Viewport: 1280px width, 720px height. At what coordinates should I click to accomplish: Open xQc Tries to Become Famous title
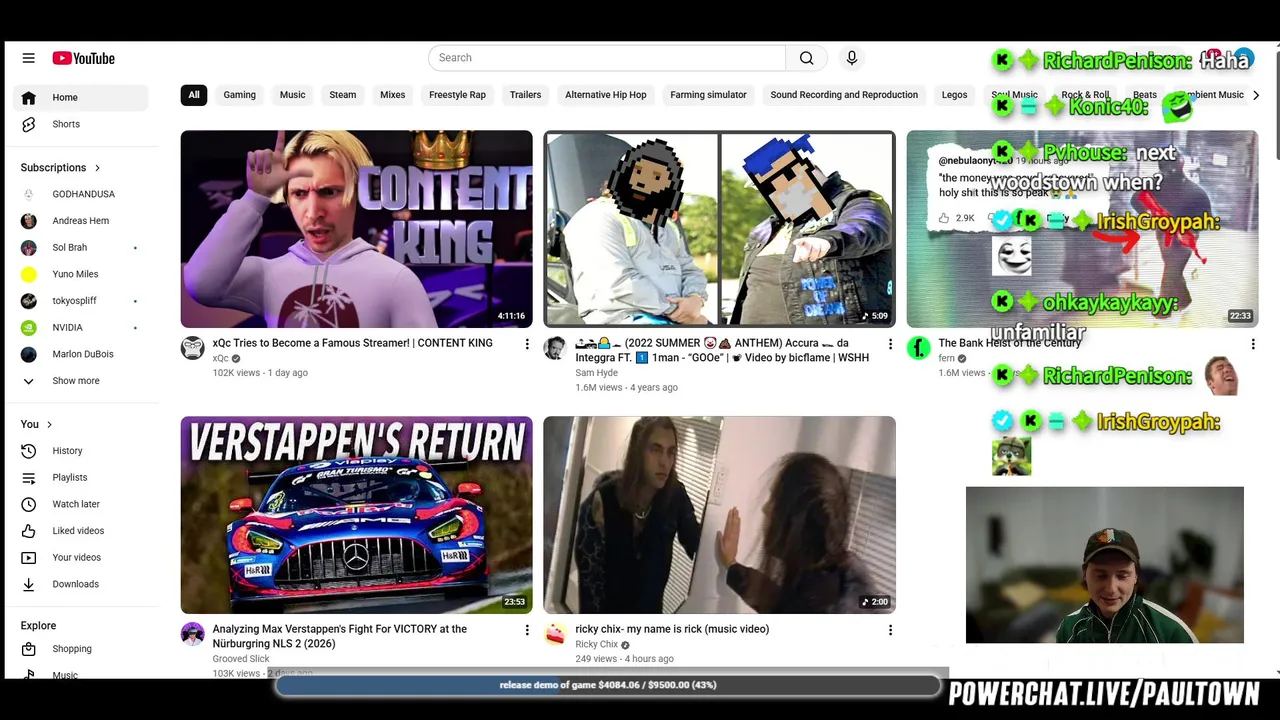click(x=353, y=343)
